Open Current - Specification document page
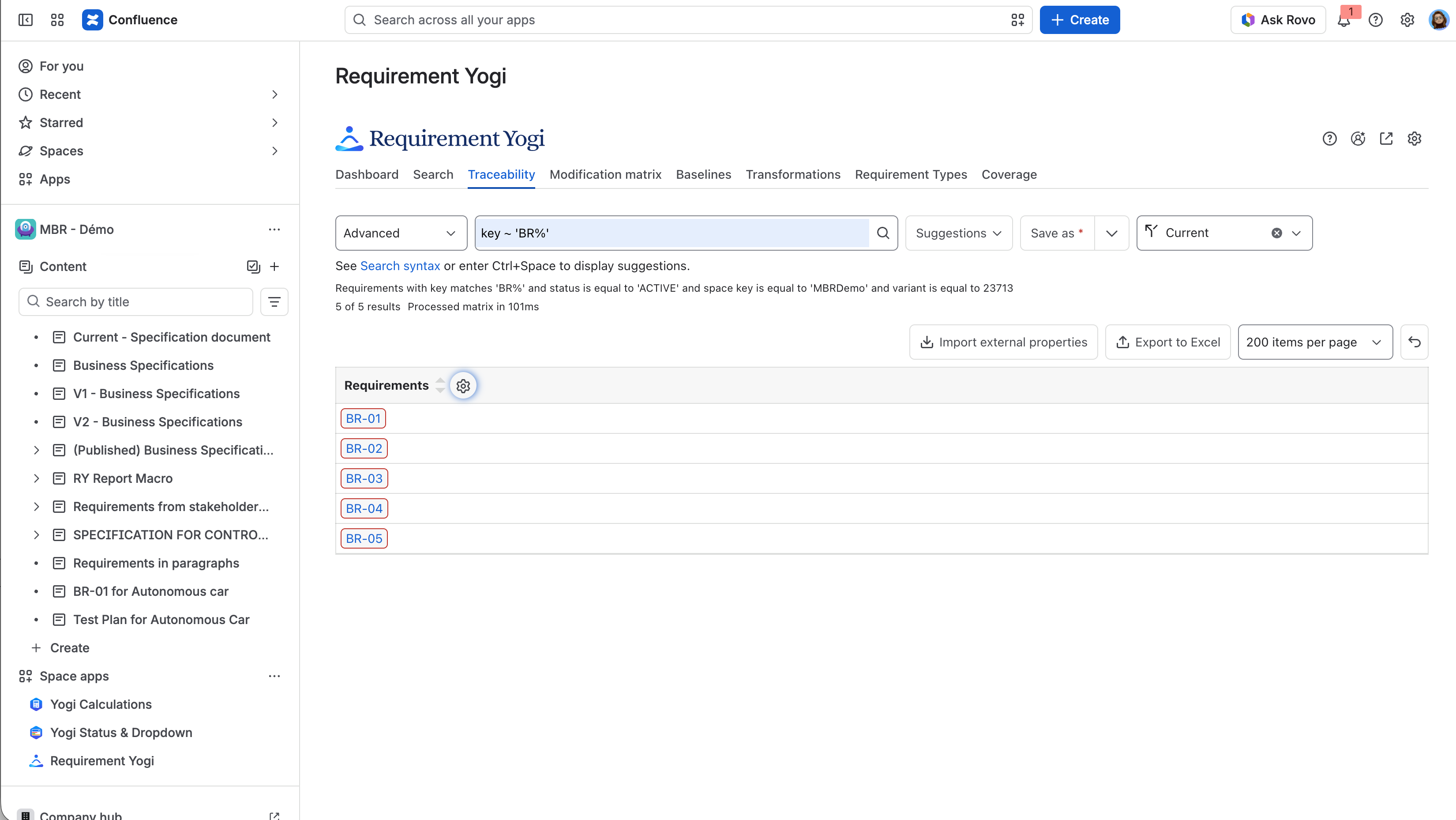Image resolution: width=1456 pixels, height=820 pixels. [172, 337]
